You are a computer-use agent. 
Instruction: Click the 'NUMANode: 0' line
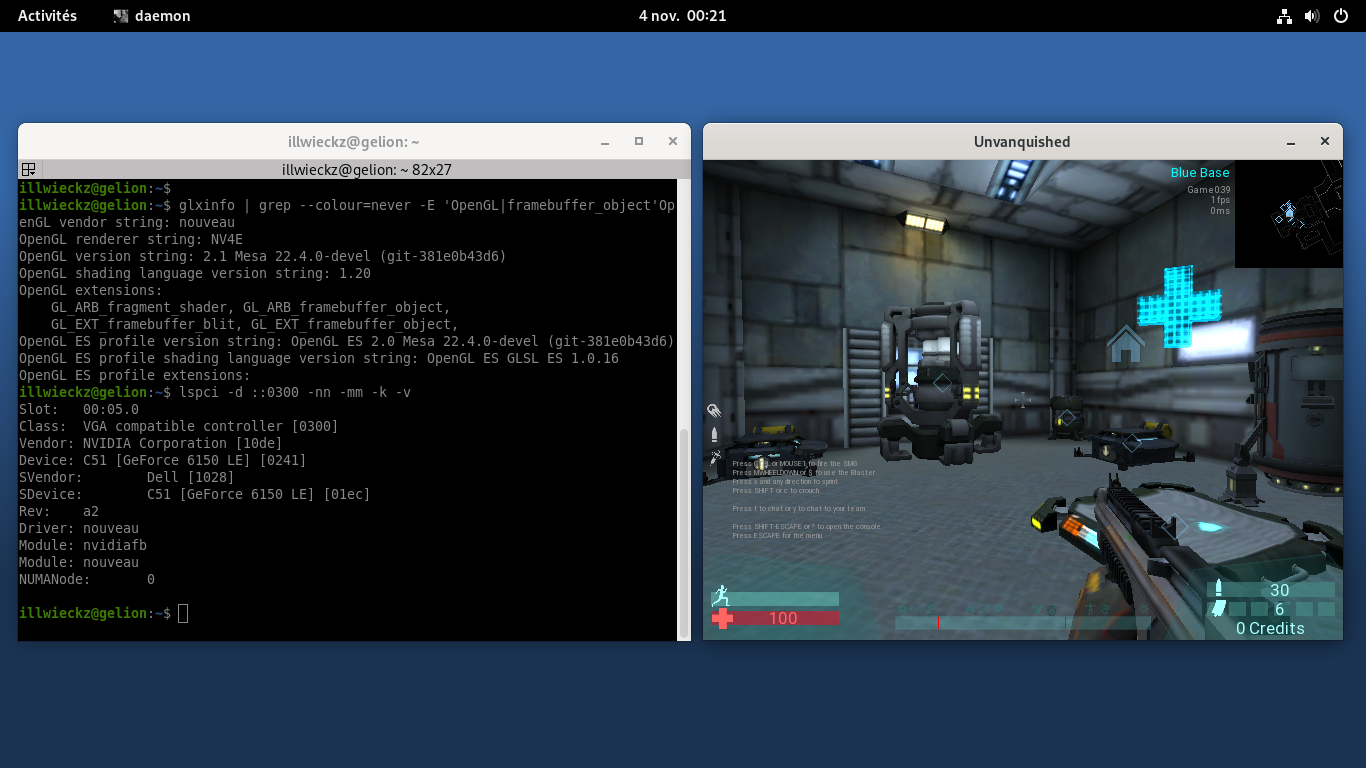point(87,579)
